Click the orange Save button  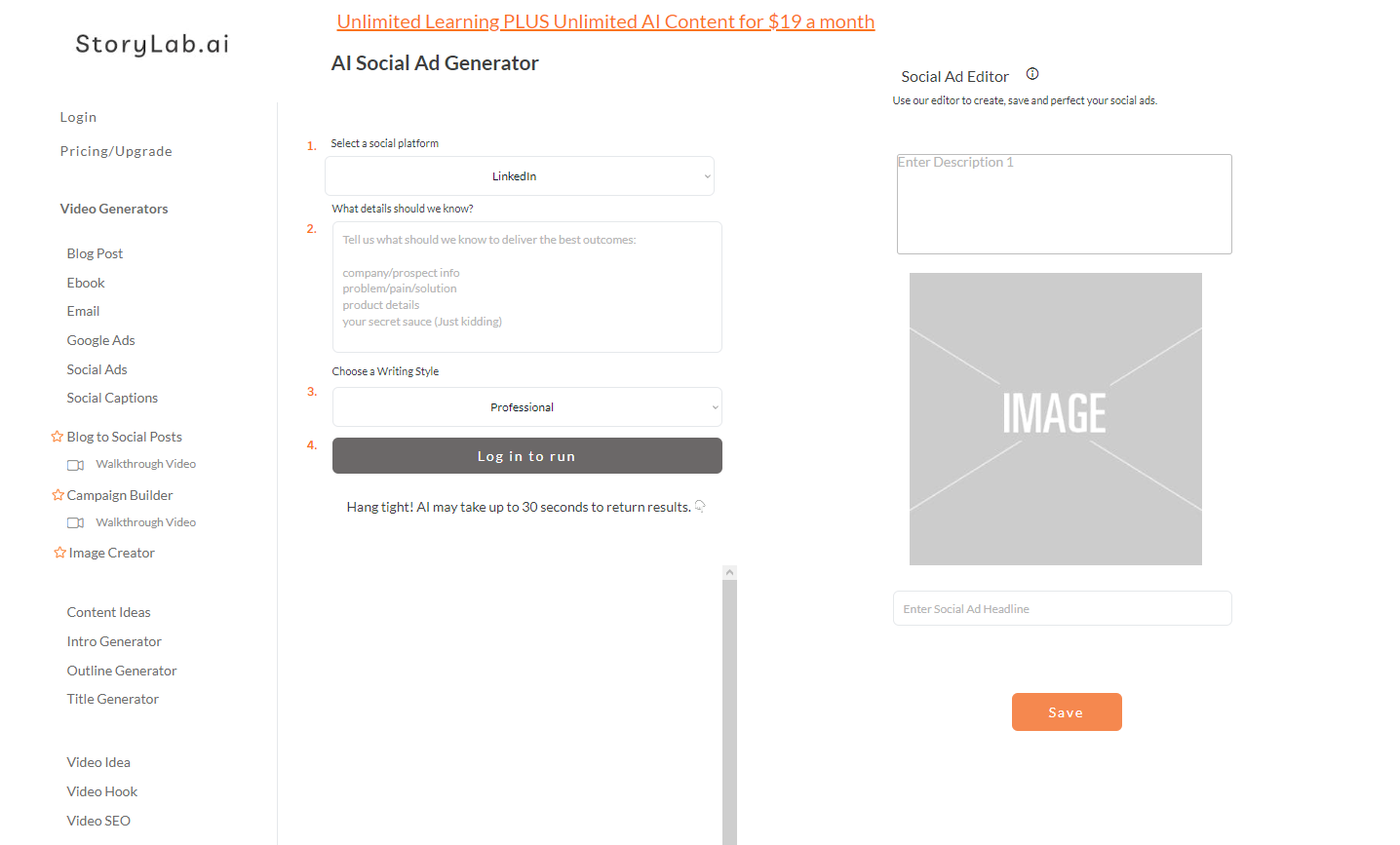click(1066, 712)
